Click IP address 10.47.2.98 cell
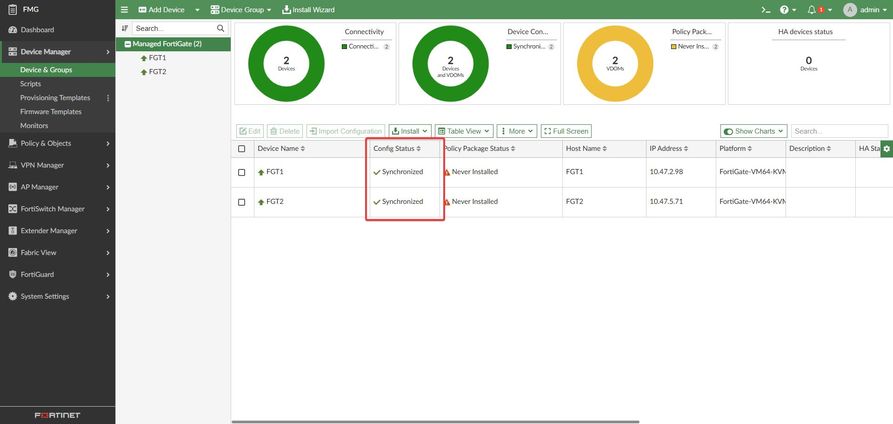The width and height of the screenshot is (893, 424). click(666, 172)
